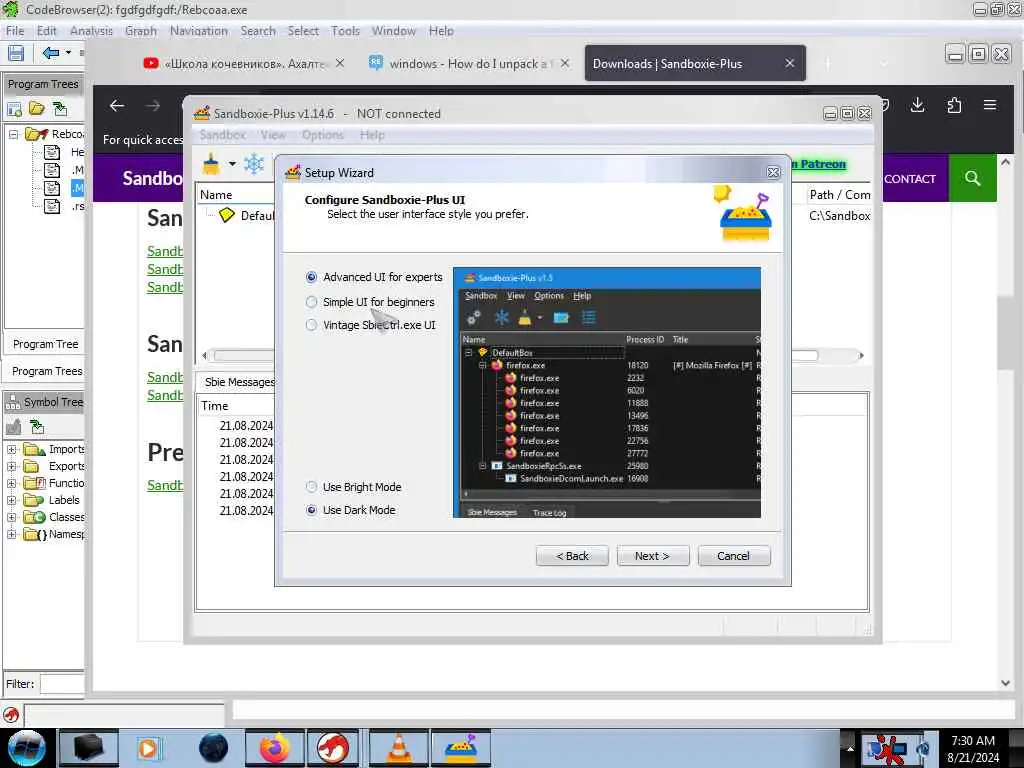Click the < Back button in Setup Wizard

[x=572, y=556]
